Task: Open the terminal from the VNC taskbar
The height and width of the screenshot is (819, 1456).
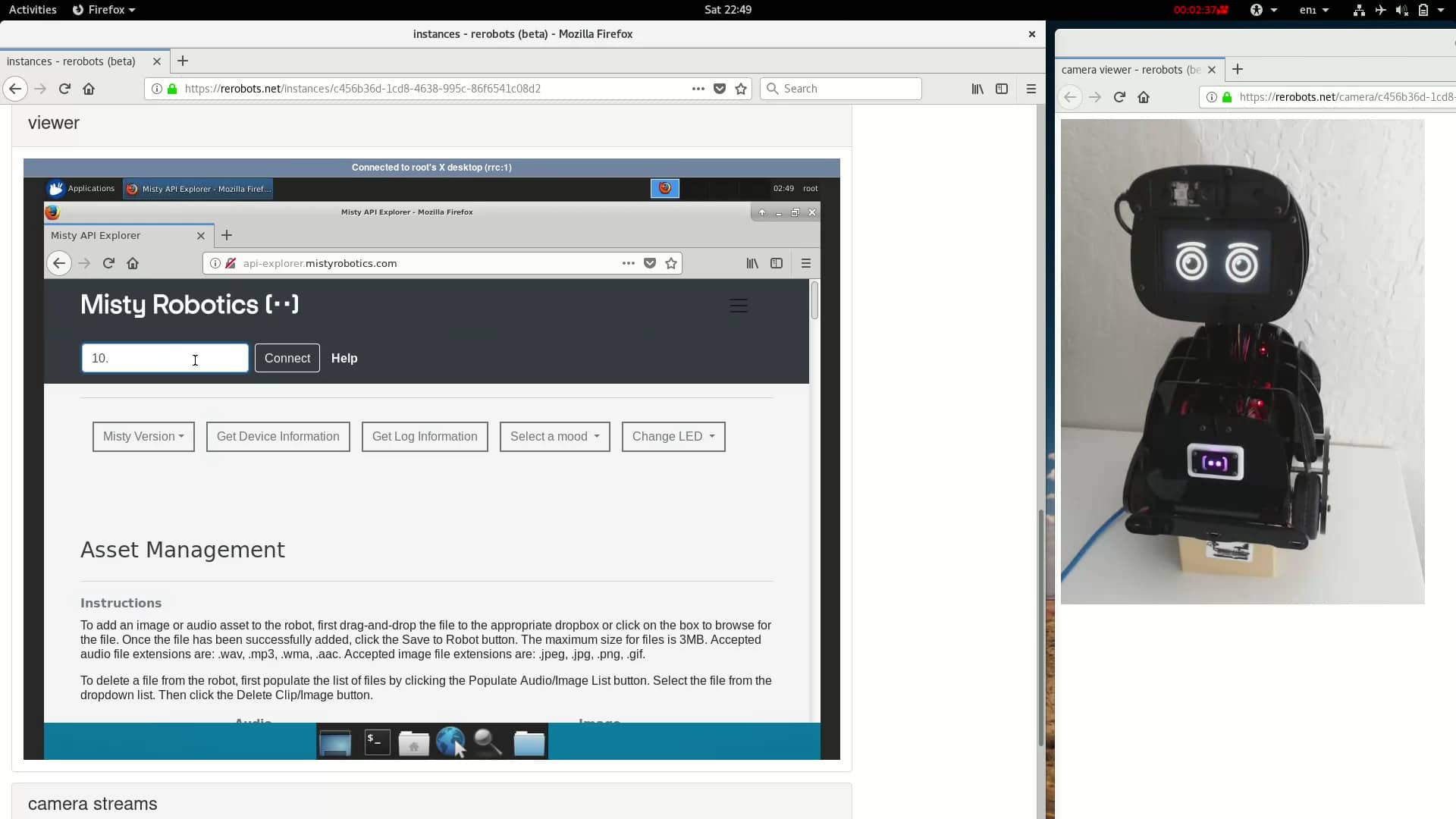Action: 375,742
